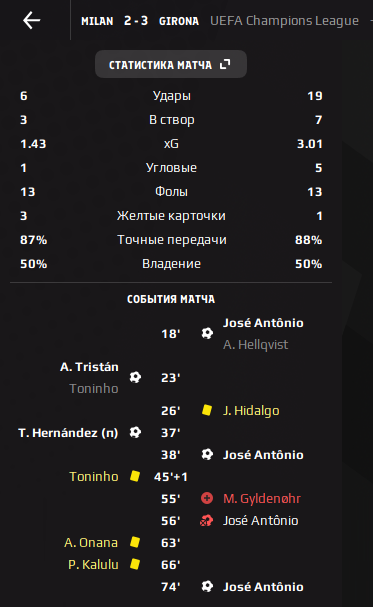This screenshot has height=607, width=373.
Task: Click the missed penalty icon at 56'
Action: 207,521
